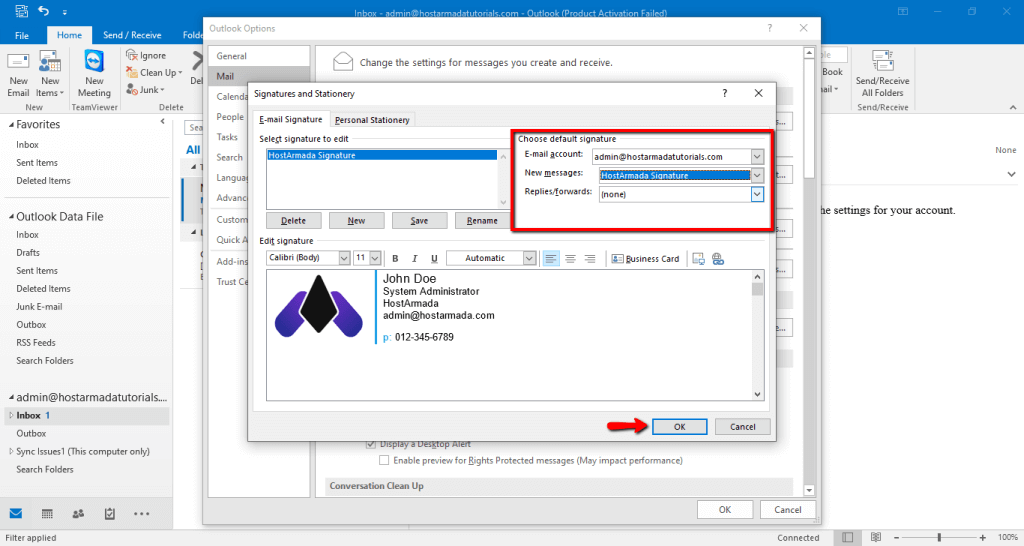Delete the selected signature
This screenshot has width=1024, height=546.
tap(293, 221)
